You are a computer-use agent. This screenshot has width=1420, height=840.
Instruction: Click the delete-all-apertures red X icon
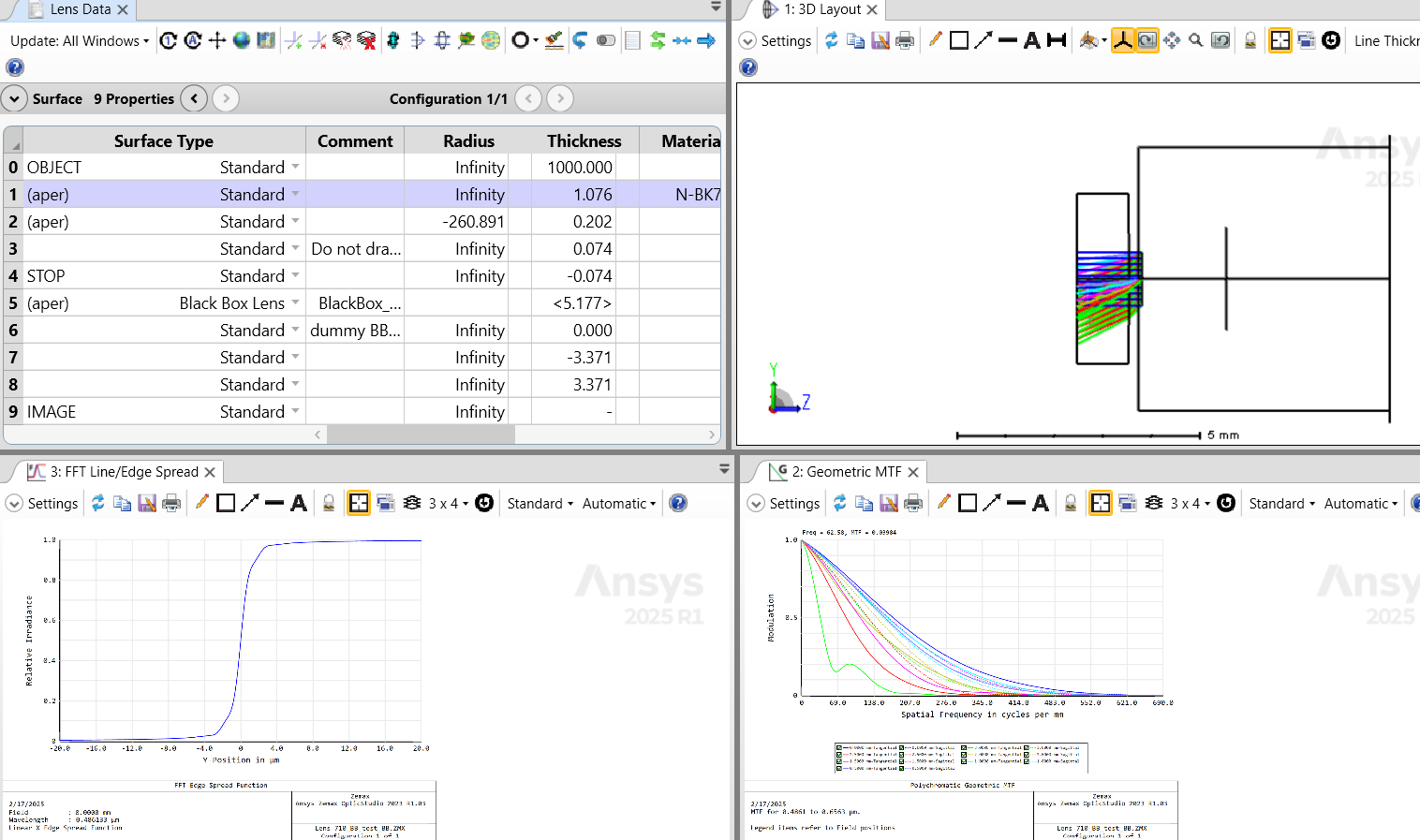click(x=367, y=40)
